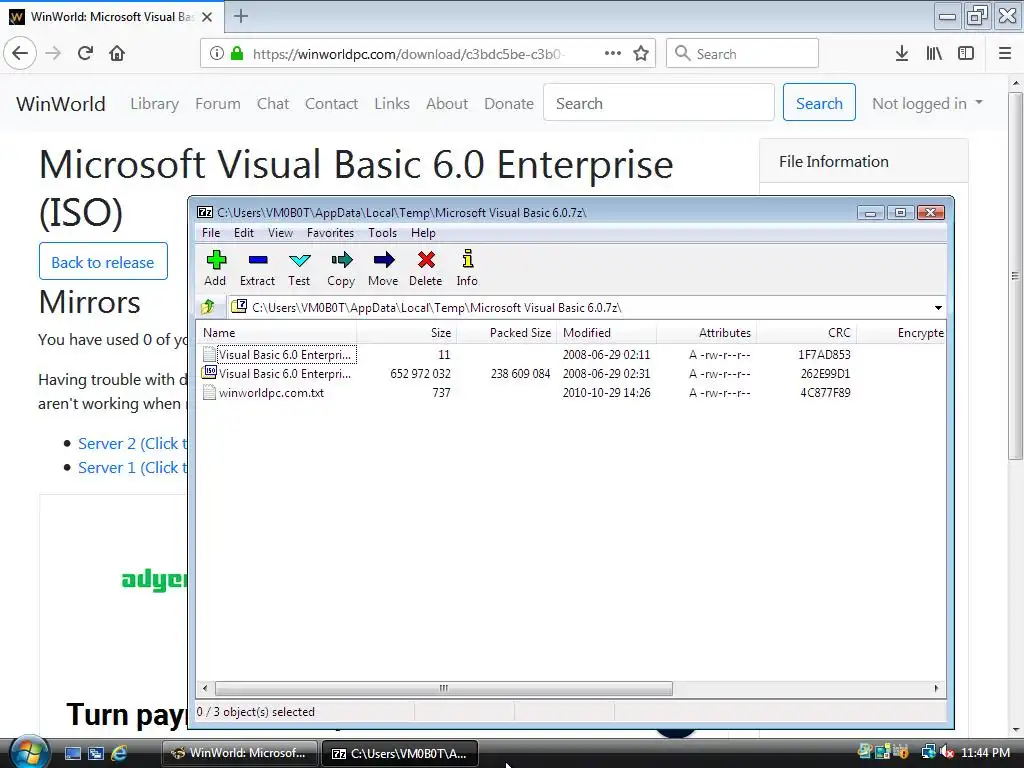Open Firefox hamburger menu
1024x768 pixels.
click(1005, 54)
